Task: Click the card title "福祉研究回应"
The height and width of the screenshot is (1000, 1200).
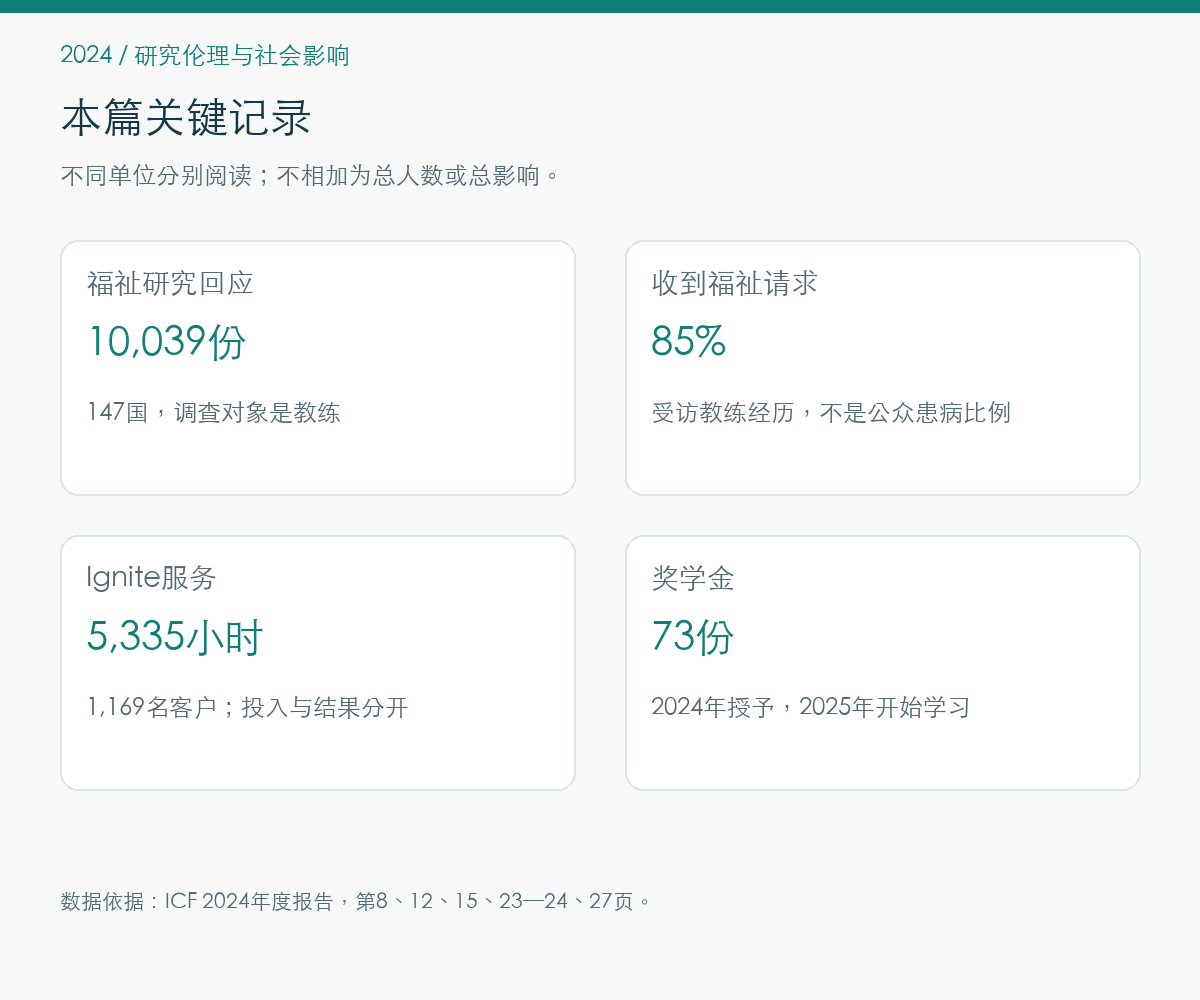Action: coord(170,283)
